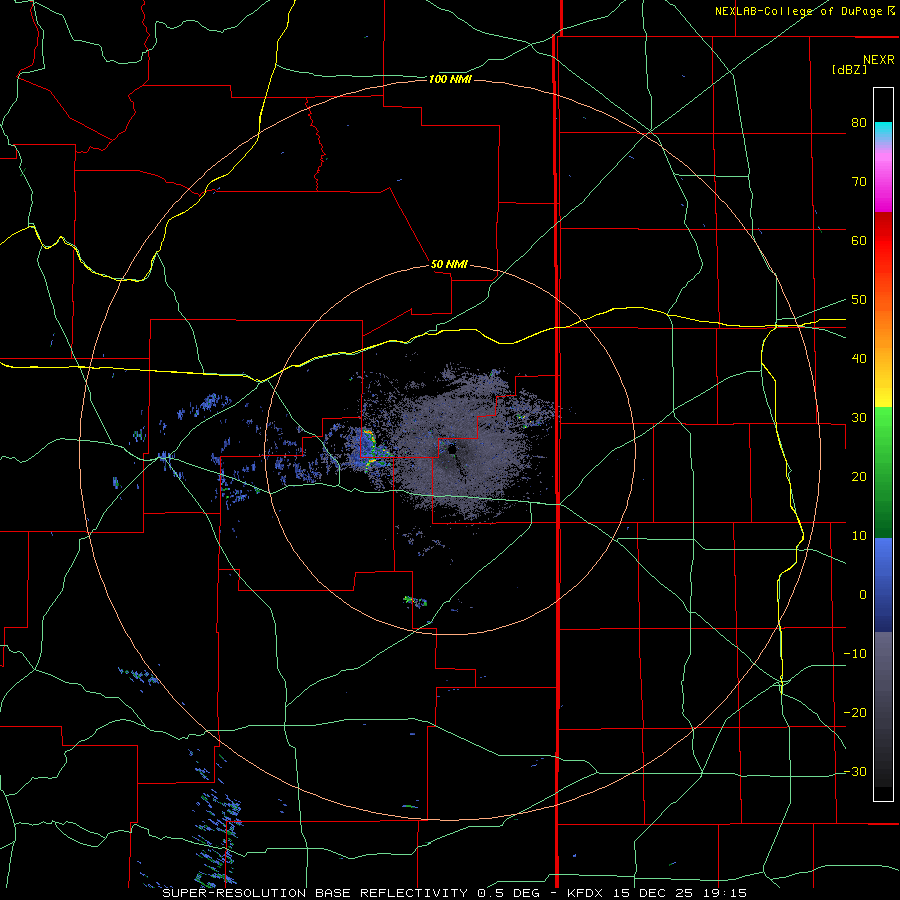Select the 40 value on the dBZ scale
This screenshot has width=900, height=900.
pos(859,358)
